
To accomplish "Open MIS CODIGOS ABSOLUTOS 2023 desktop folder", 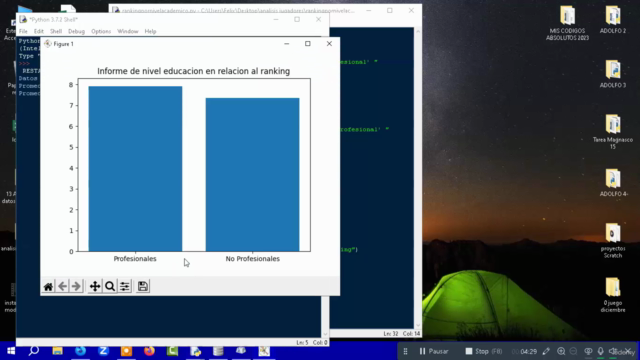I will (567, 23).
